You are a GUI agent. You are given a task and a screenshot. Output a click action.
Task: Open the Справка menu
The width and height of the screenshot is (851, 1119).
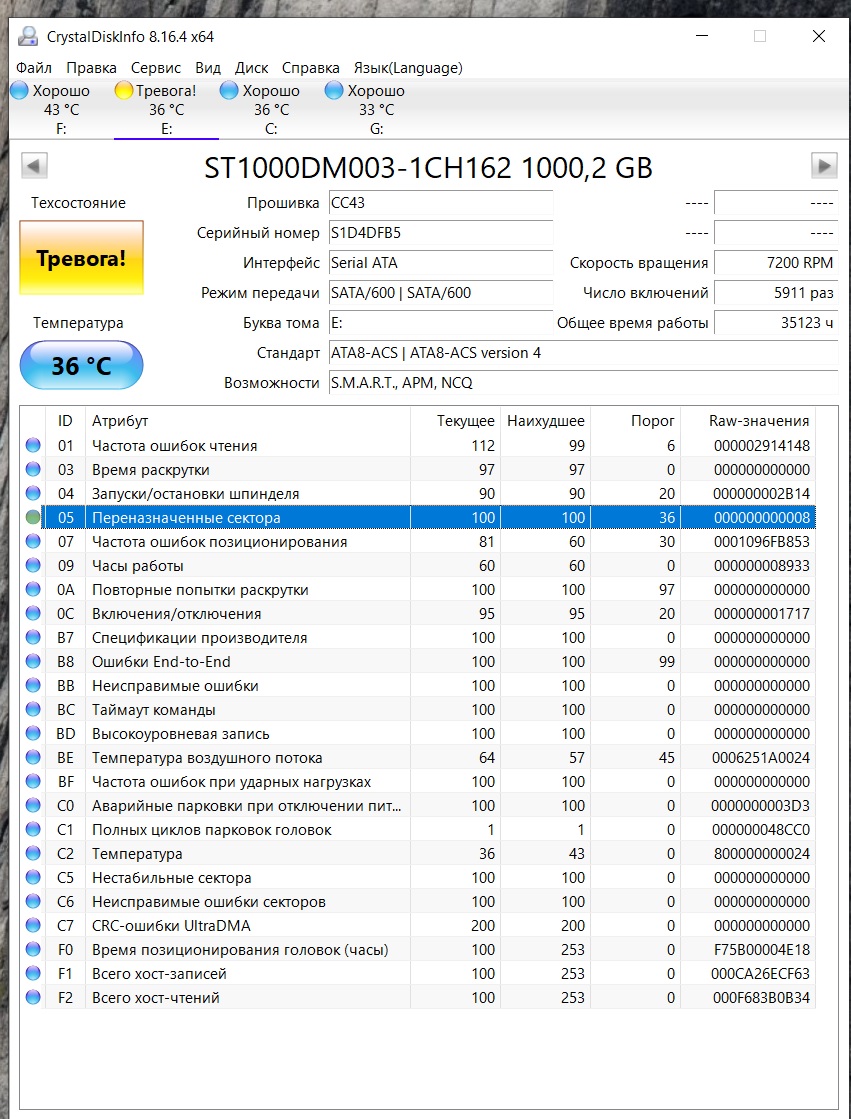pyautogui.click(x=310, y=68)
